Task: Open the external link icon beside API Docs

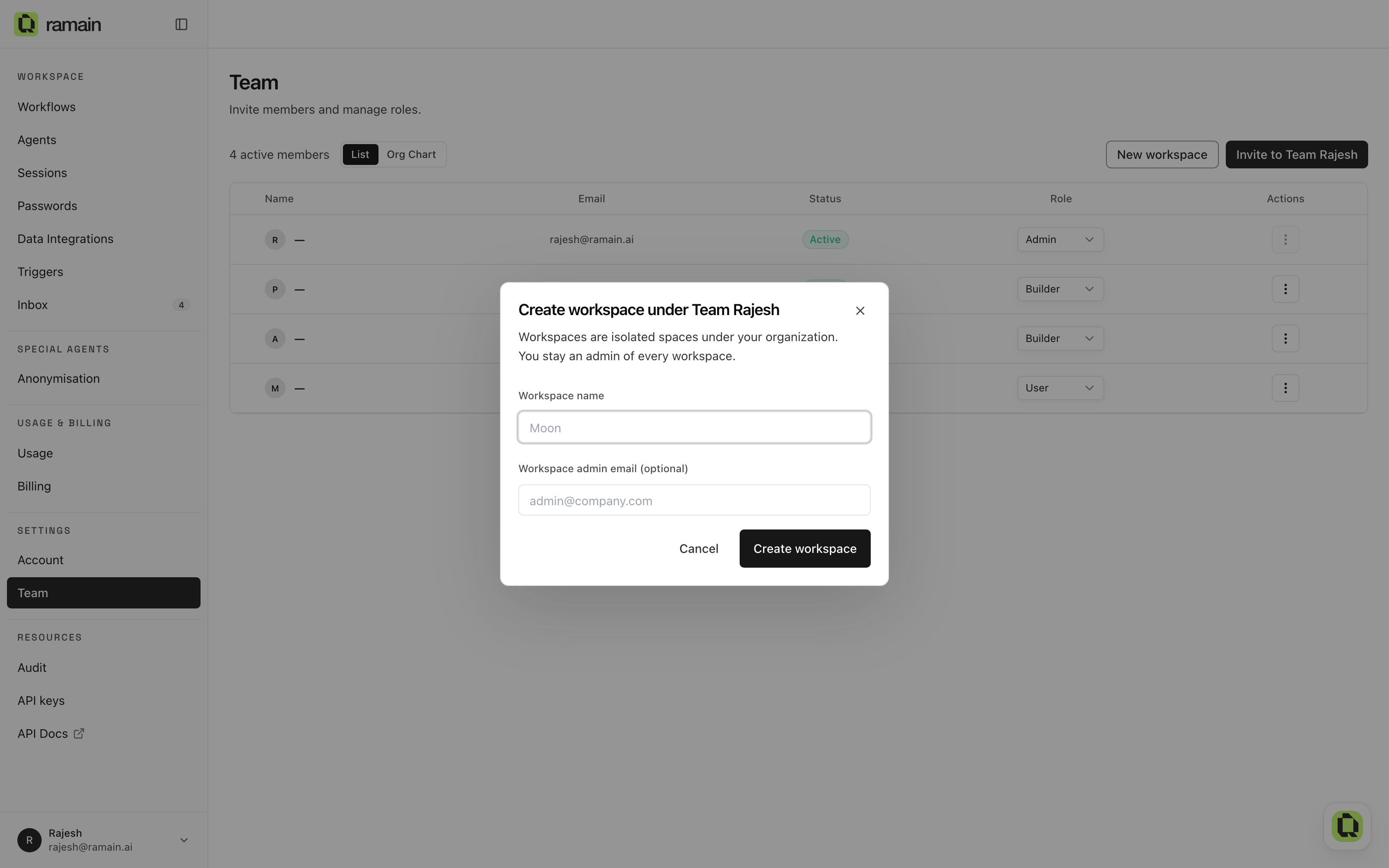Action: [x=79, y=733]
